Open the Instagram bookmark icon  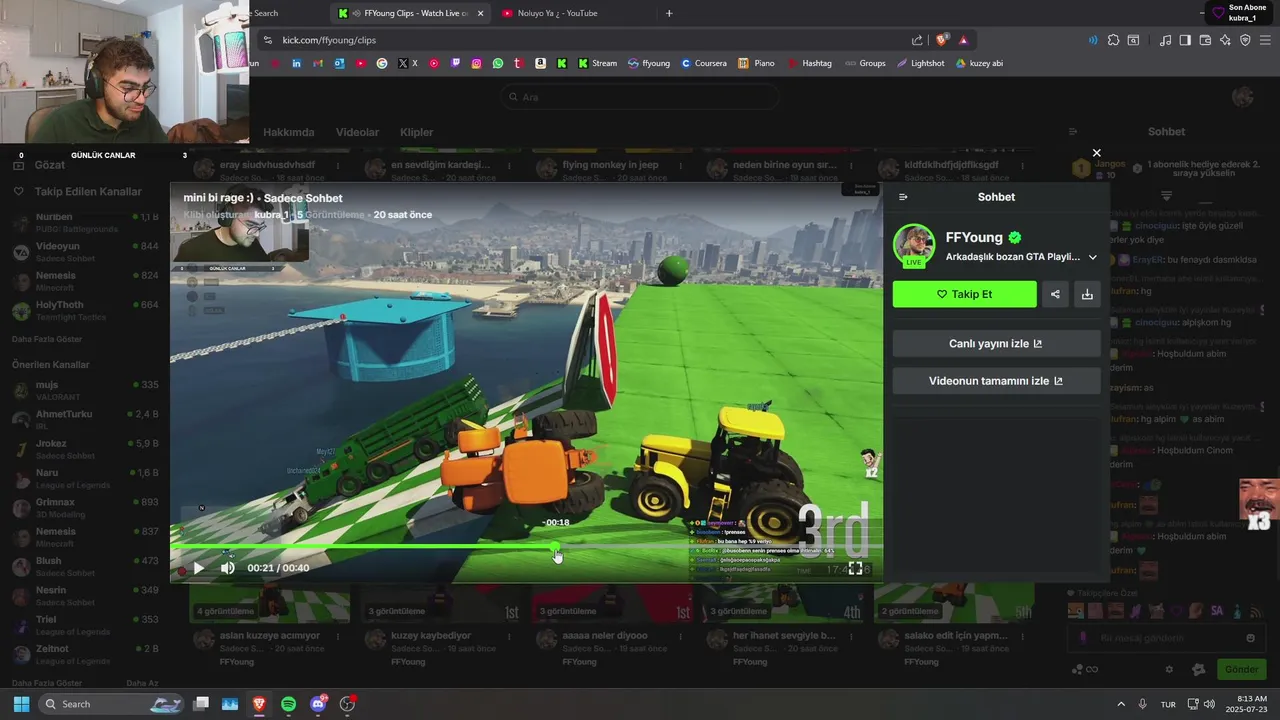476,63
